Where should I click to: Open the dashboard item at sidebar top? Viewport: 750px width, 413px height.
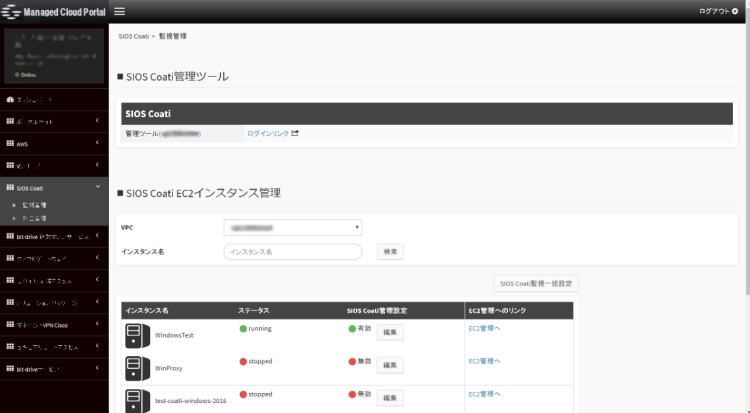pos(54,100)
